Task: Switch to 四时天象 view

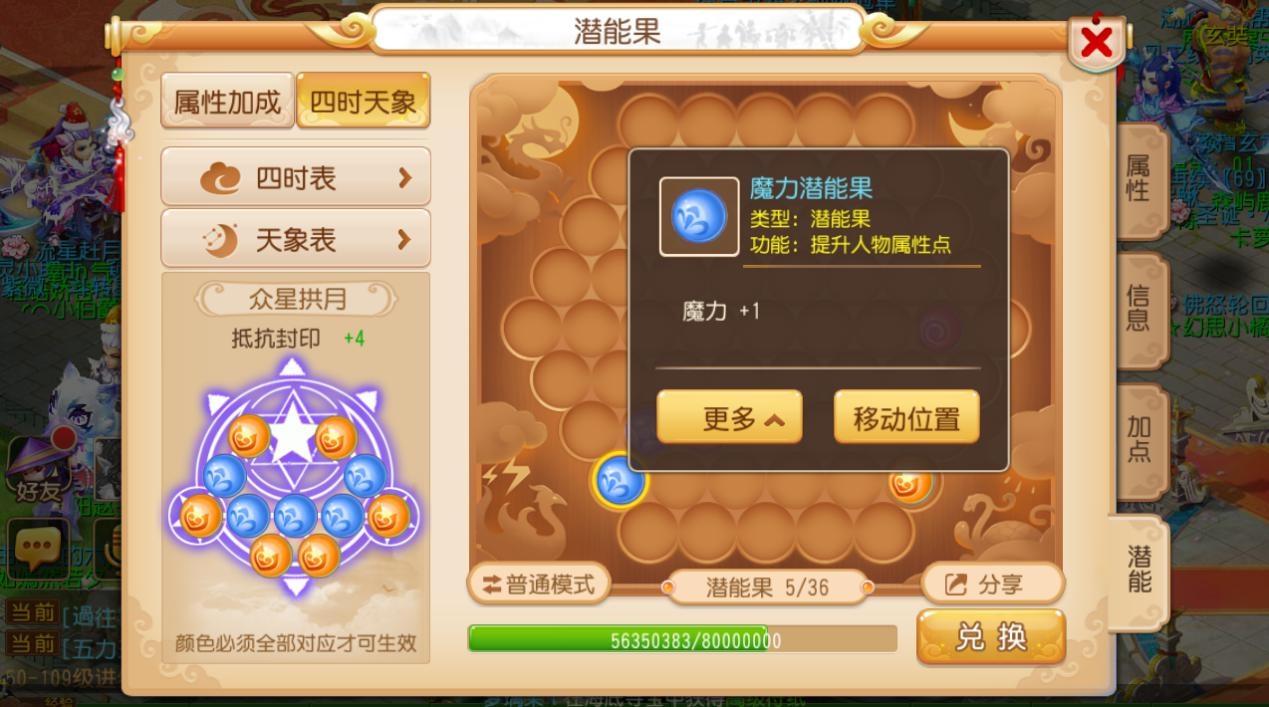Action: (x=363, y=101)
